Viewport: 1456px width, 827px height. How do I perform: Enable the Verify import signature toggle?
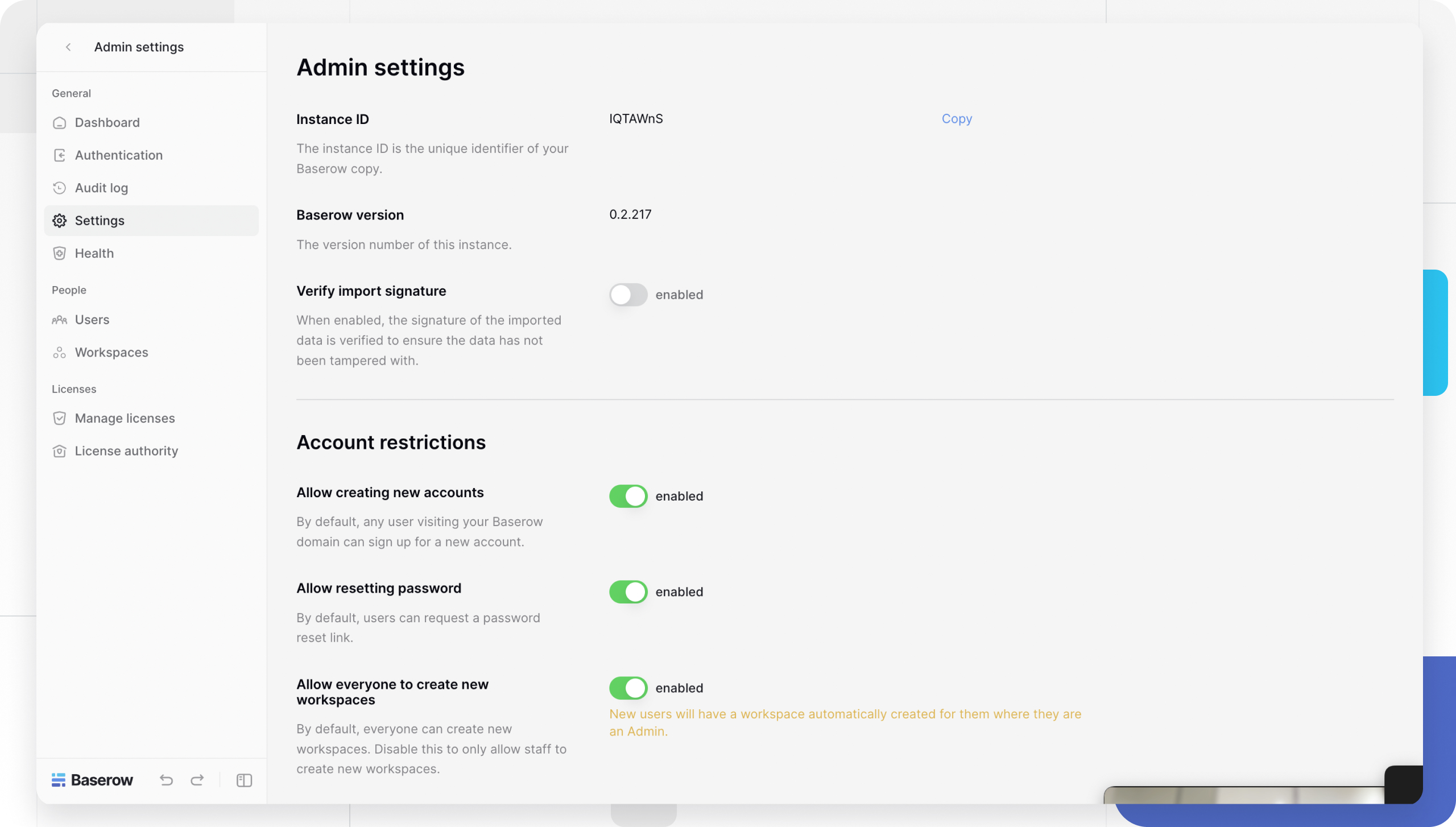(628, 295)
